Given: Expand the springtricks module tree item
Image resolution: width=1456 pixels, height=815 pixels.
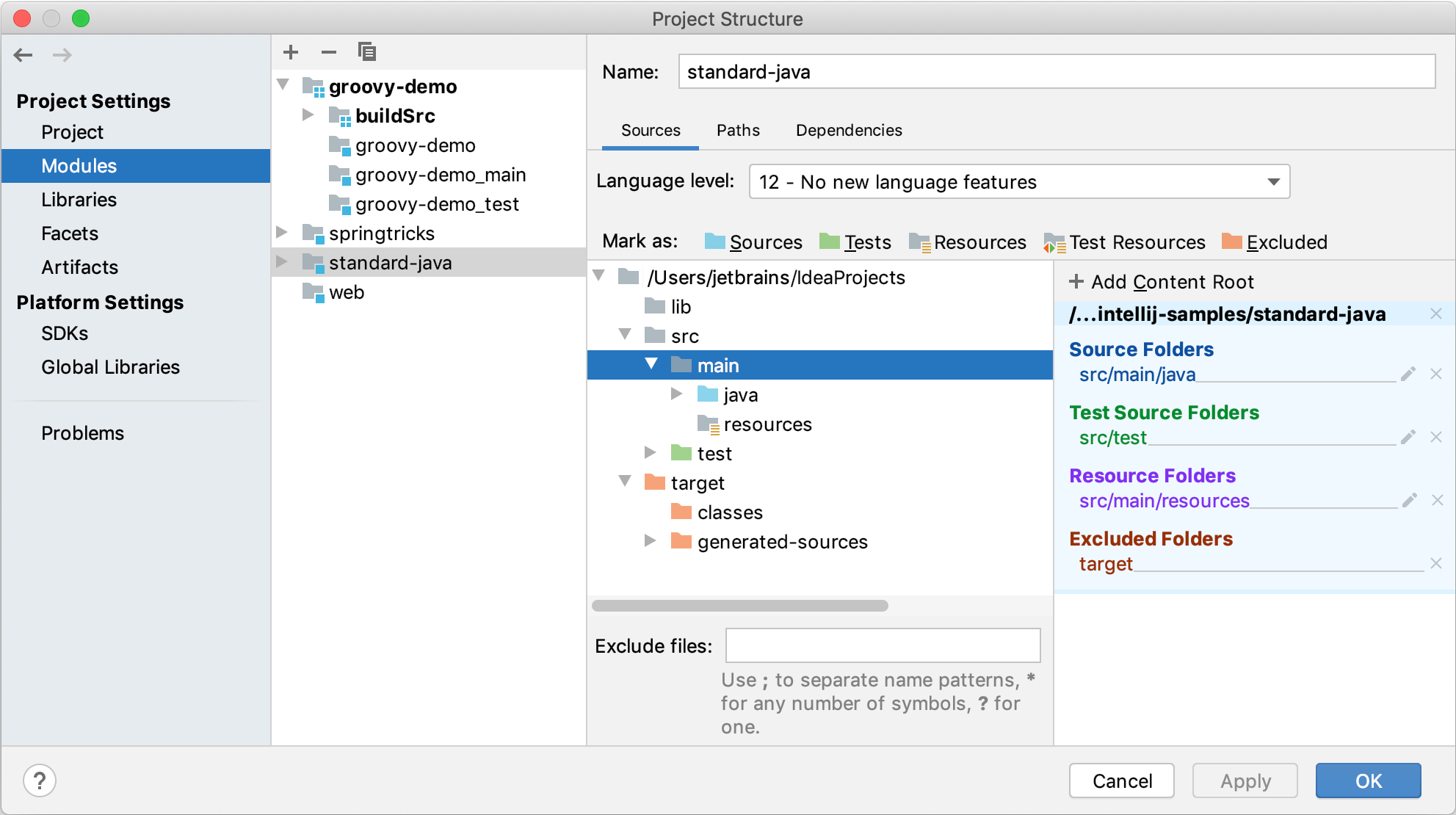Looking at the screenshot, I should (288, 231).
